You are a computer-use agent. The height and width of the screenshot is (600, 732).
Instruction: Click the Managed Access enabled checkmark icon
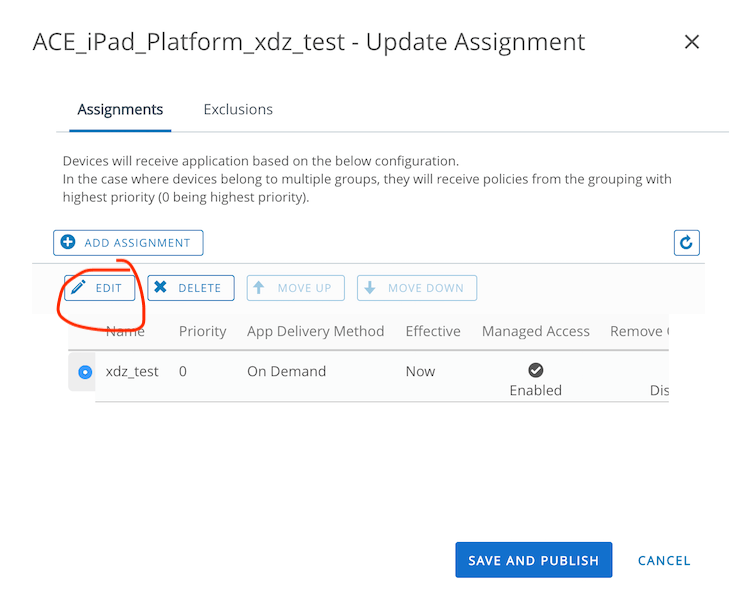click(x=536, y=370)
